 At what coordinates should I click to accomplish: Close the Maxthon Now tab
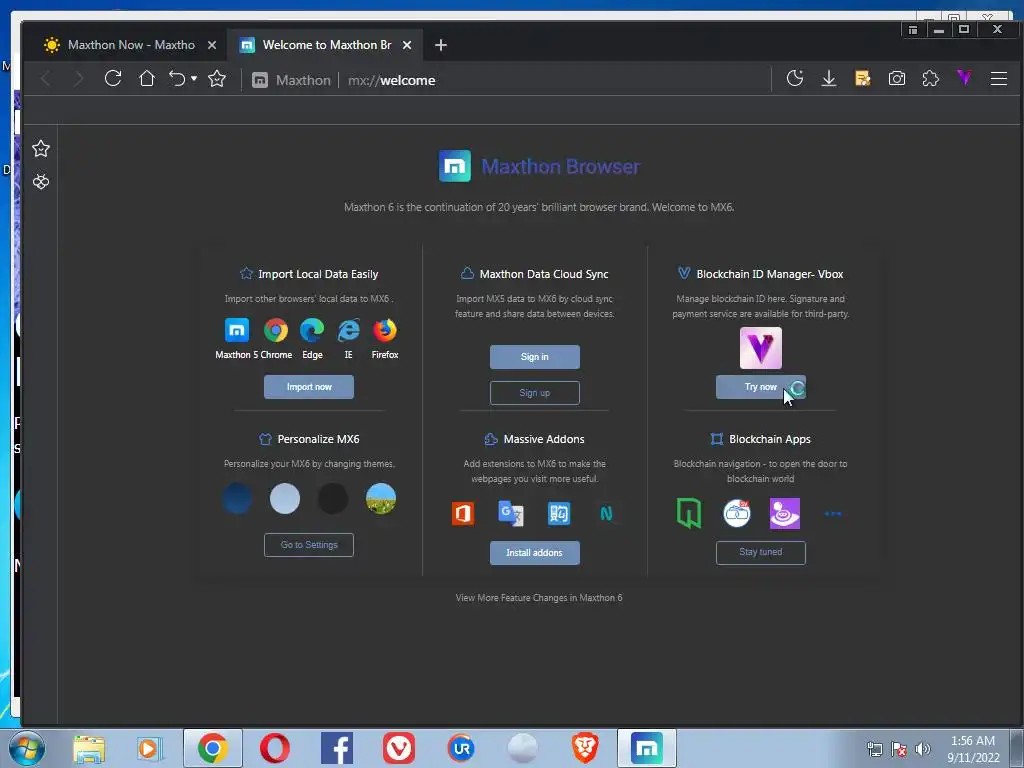pyautogui.click(x=212, y=45)
